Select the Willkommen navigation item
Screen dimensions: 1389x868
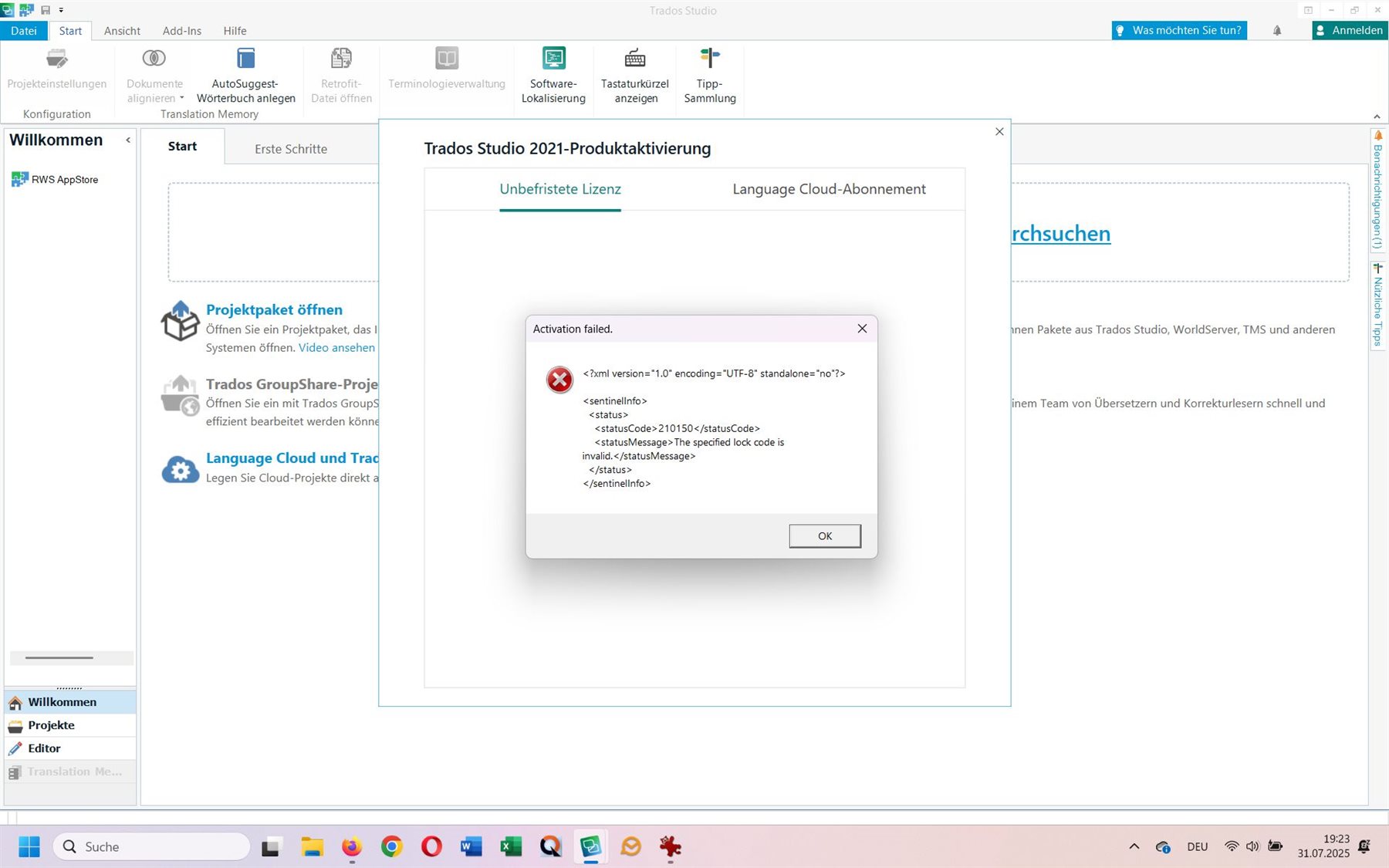pos(62,701)
